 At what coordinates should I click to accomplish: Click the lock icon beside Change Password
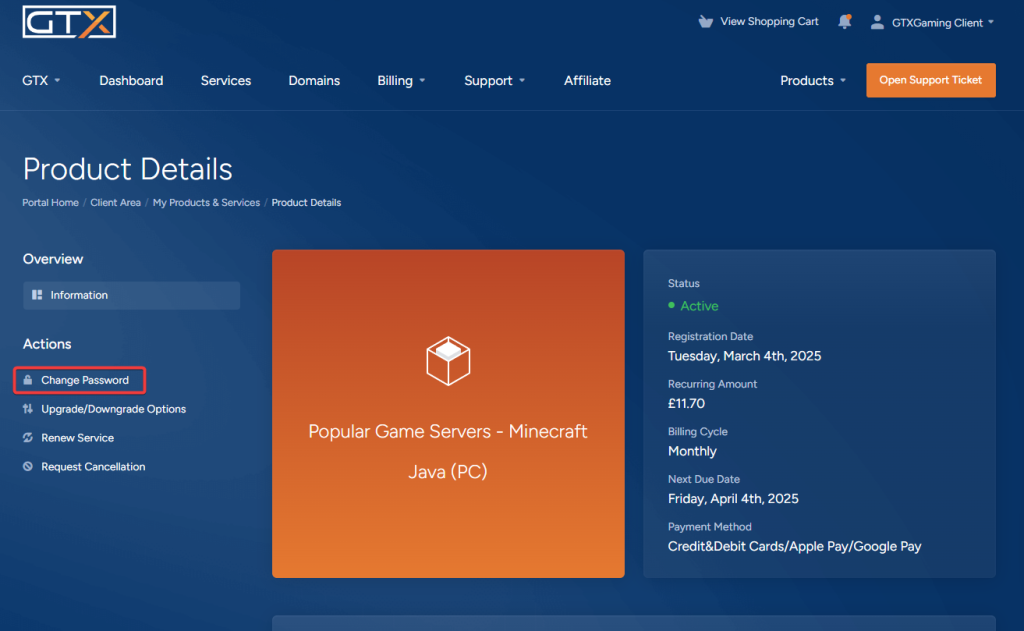[27, 380]
